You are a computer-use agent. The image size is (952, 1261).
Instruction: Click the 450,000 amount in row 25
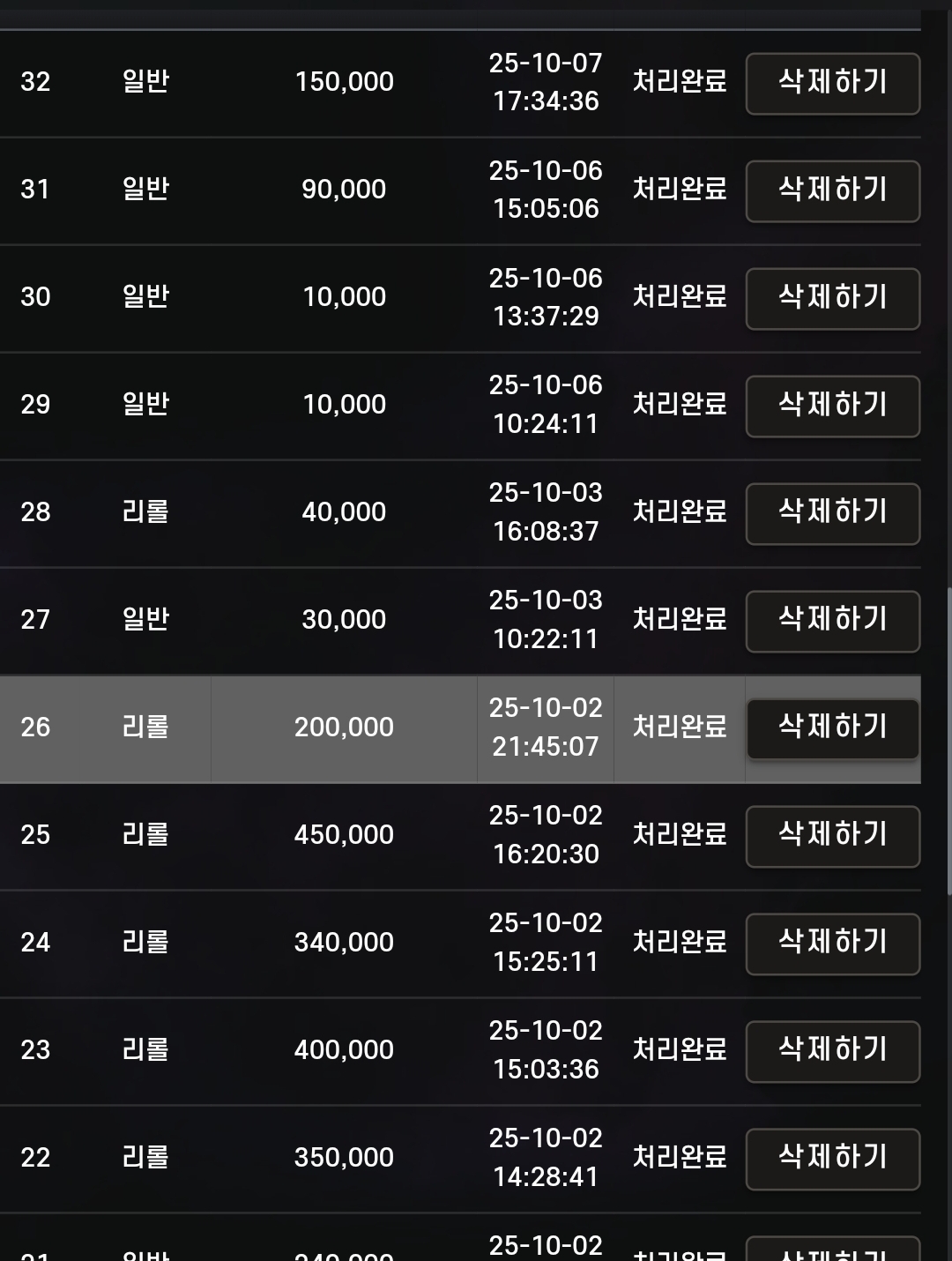click(x=344, y=835)
